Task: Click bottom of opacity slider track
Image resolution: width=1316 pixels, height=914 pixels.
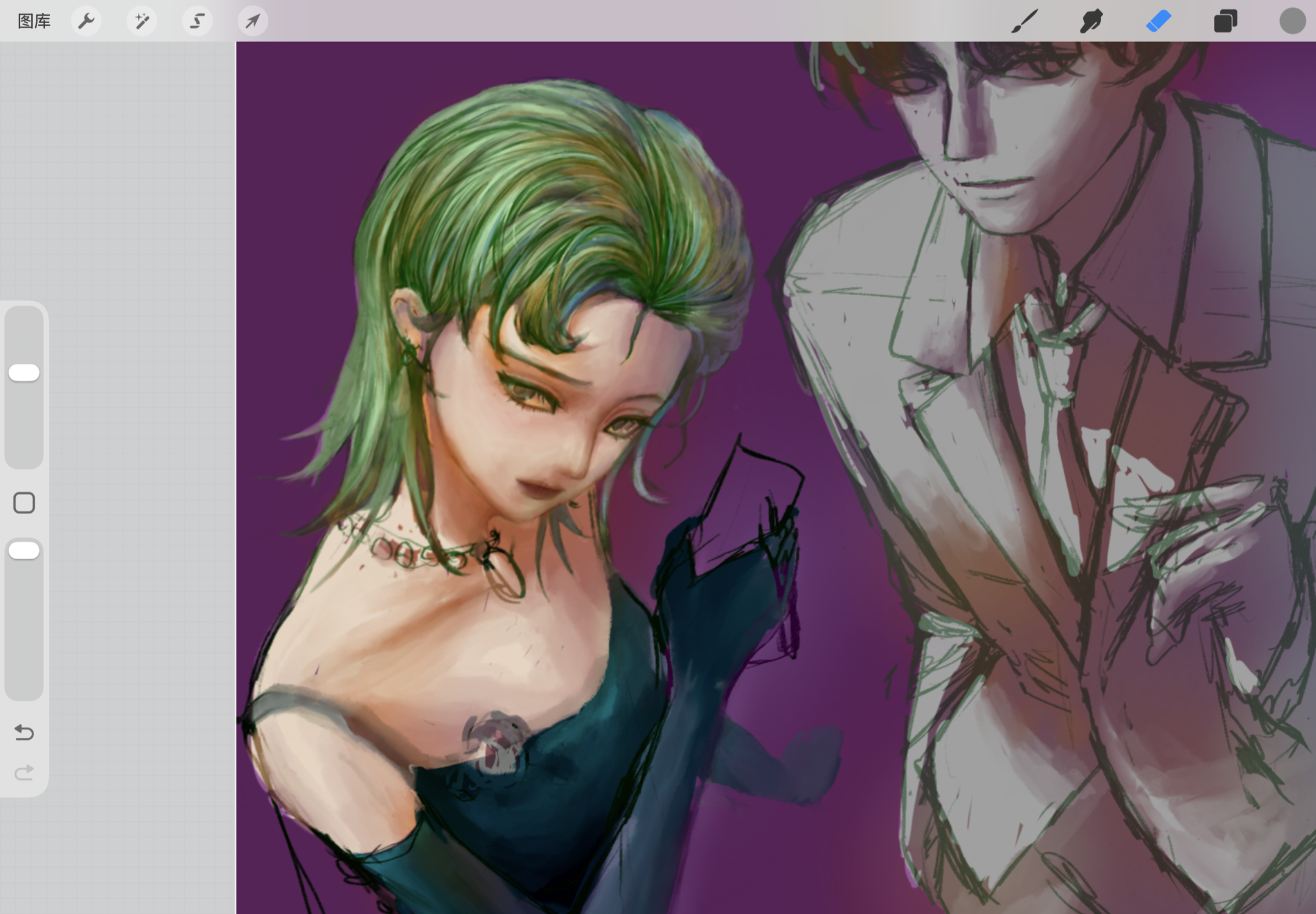Action: (x=24, y=677)
